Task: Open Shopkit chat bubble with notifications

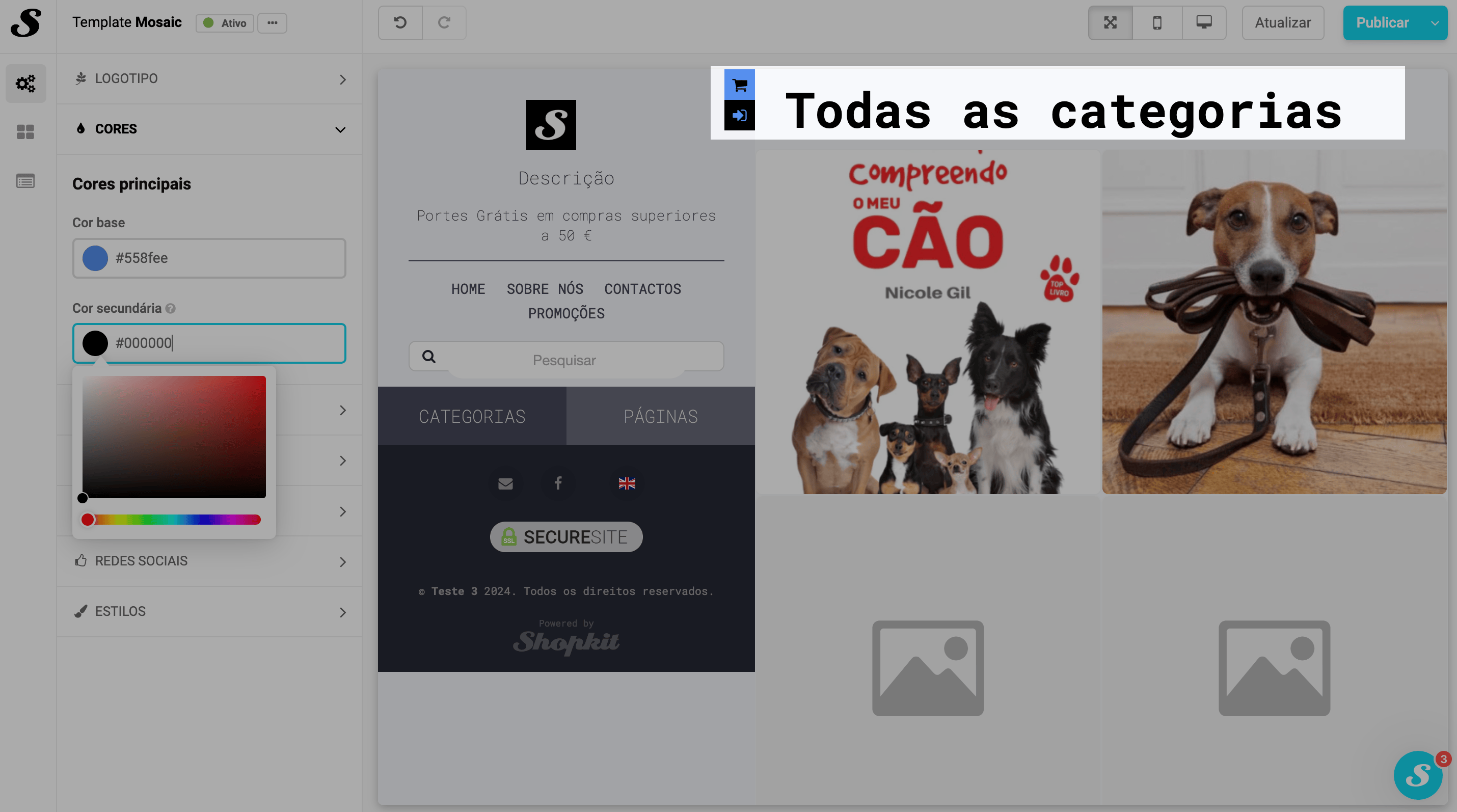Action: coord(1417,775)
